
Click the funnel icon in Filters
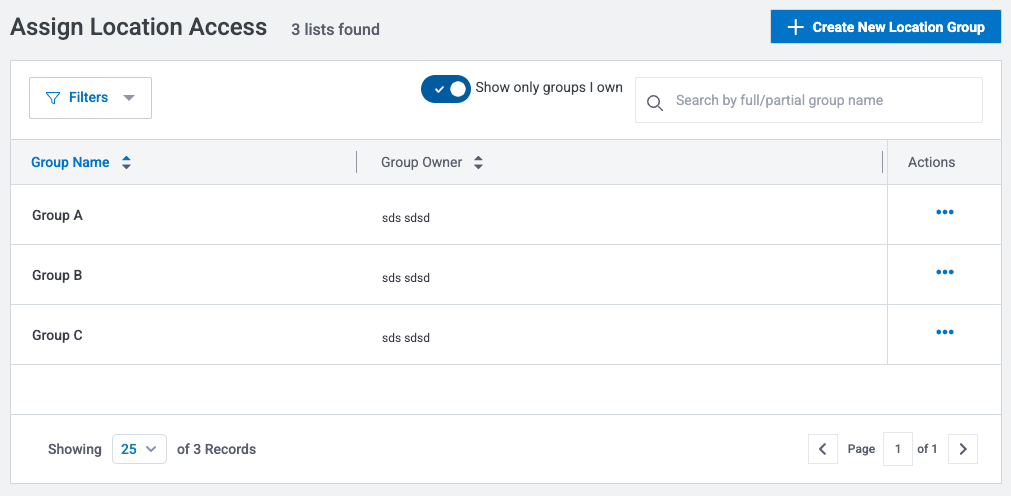54,98
